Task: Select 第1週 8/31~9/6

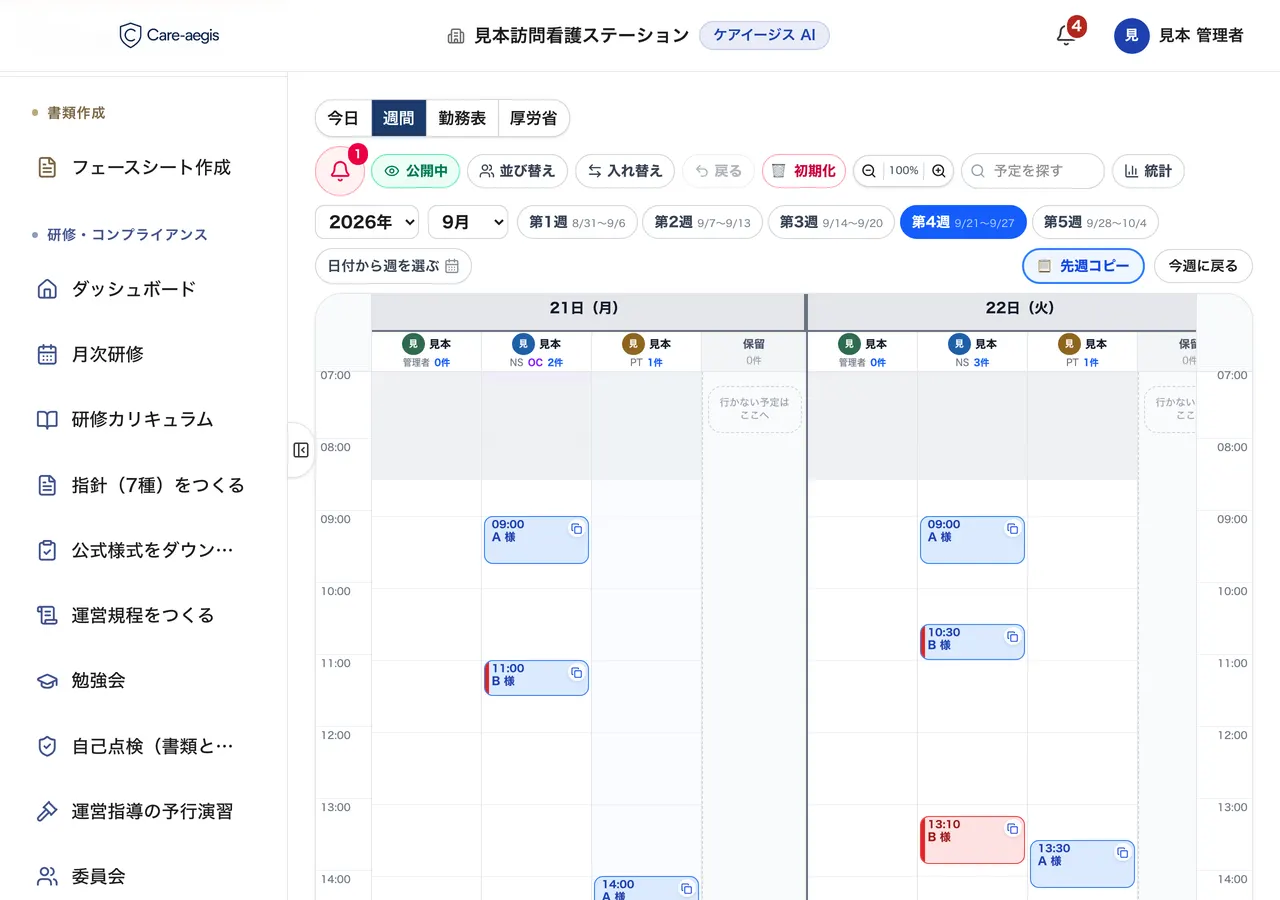Action: (577, 222)
